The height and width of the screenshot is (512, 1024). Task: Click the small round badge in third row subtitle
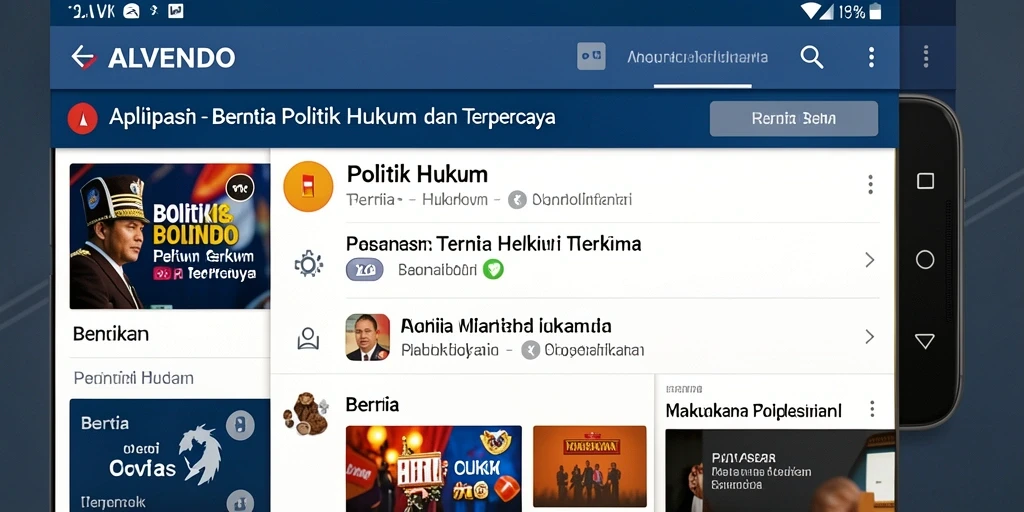(530, 351)
